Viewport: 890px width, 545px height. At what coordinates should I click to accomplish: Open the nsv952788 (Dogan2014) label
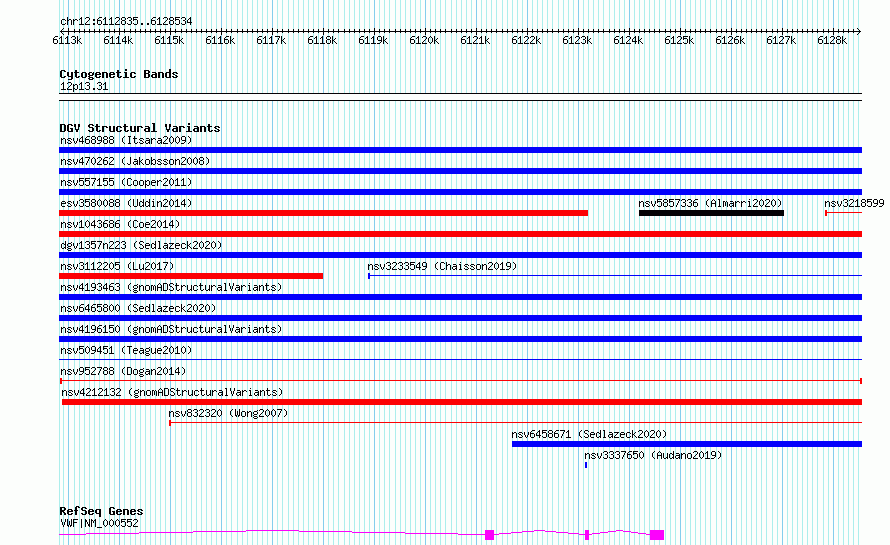tap(123, 371)
